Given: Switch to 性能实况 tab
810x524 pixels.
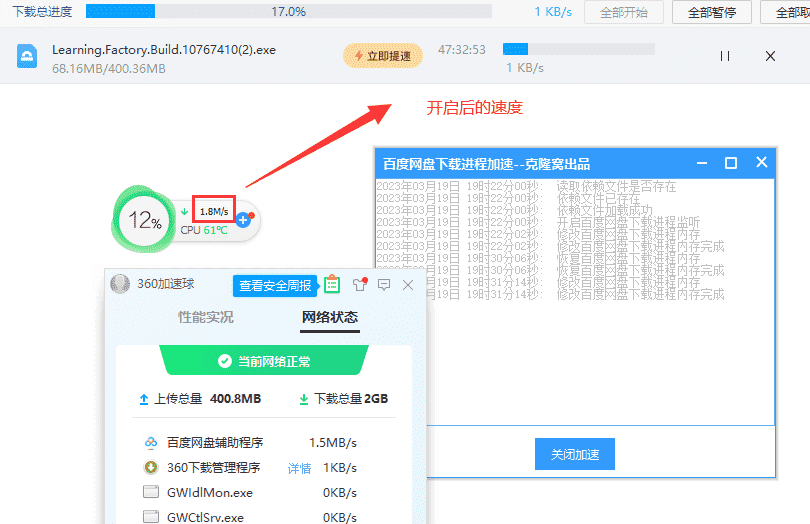Looking at the screenshot, I should coord(206,317).
